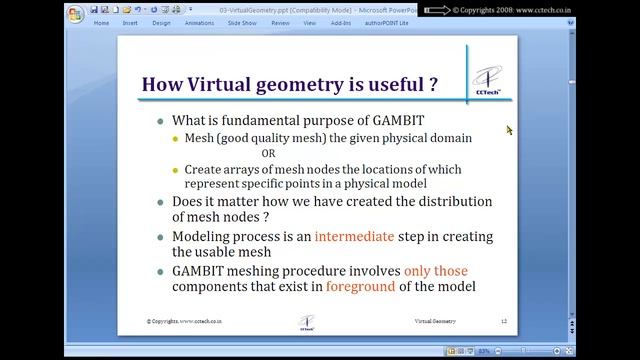Click the zoom percentage level
Image resolution: width=640 pixels, height=360 pixels.
pyautogui.click(x=484, y=351)
